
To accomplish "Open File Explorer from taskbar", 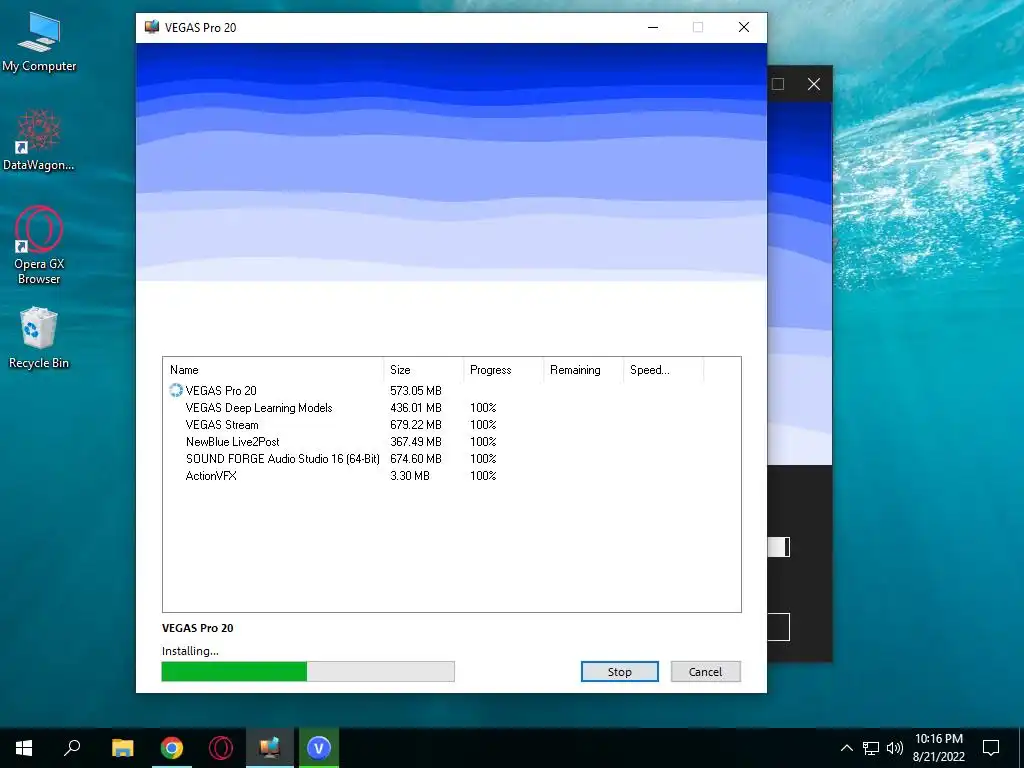I will point(122,748).
